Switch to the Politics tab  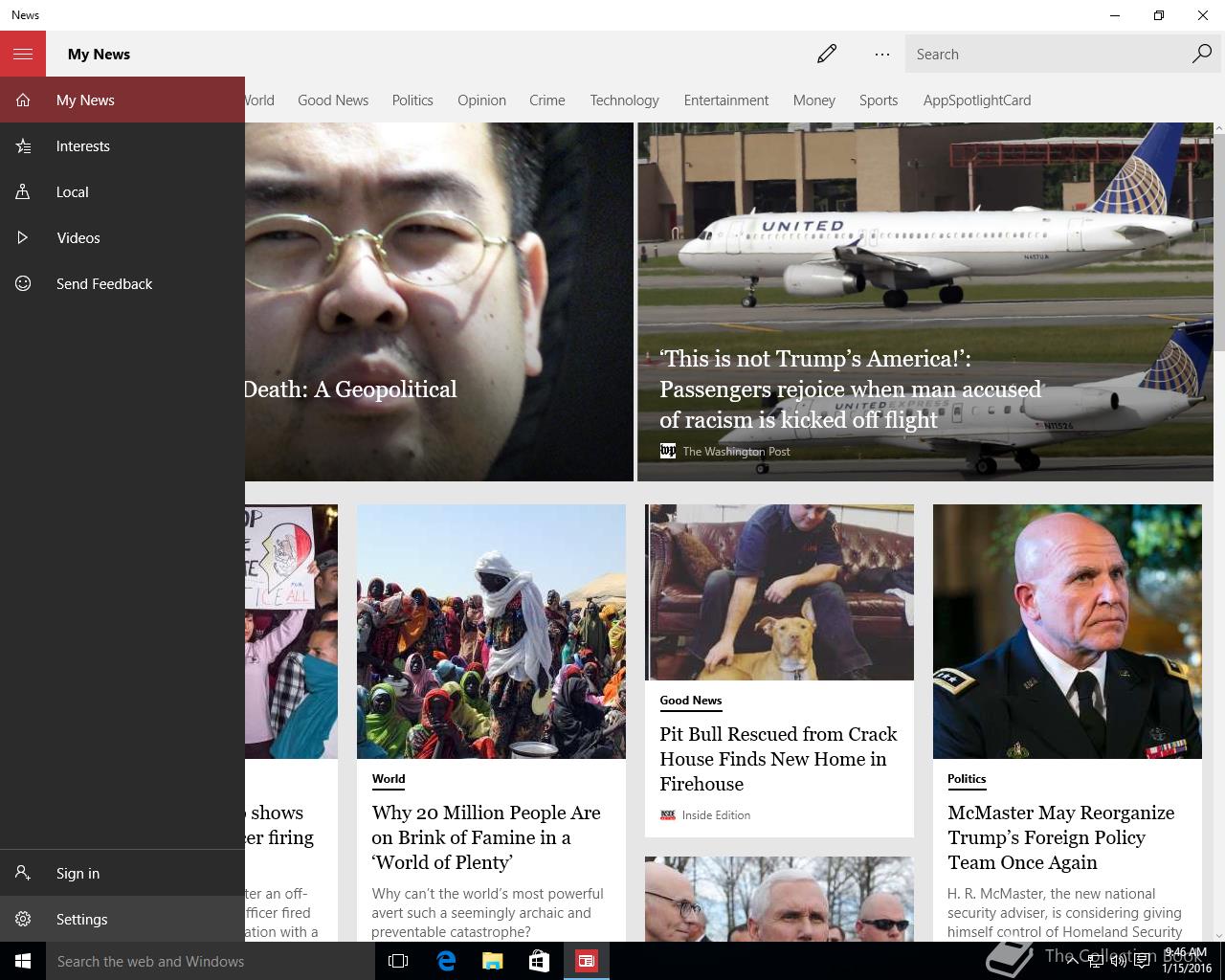tap(412, 100)
